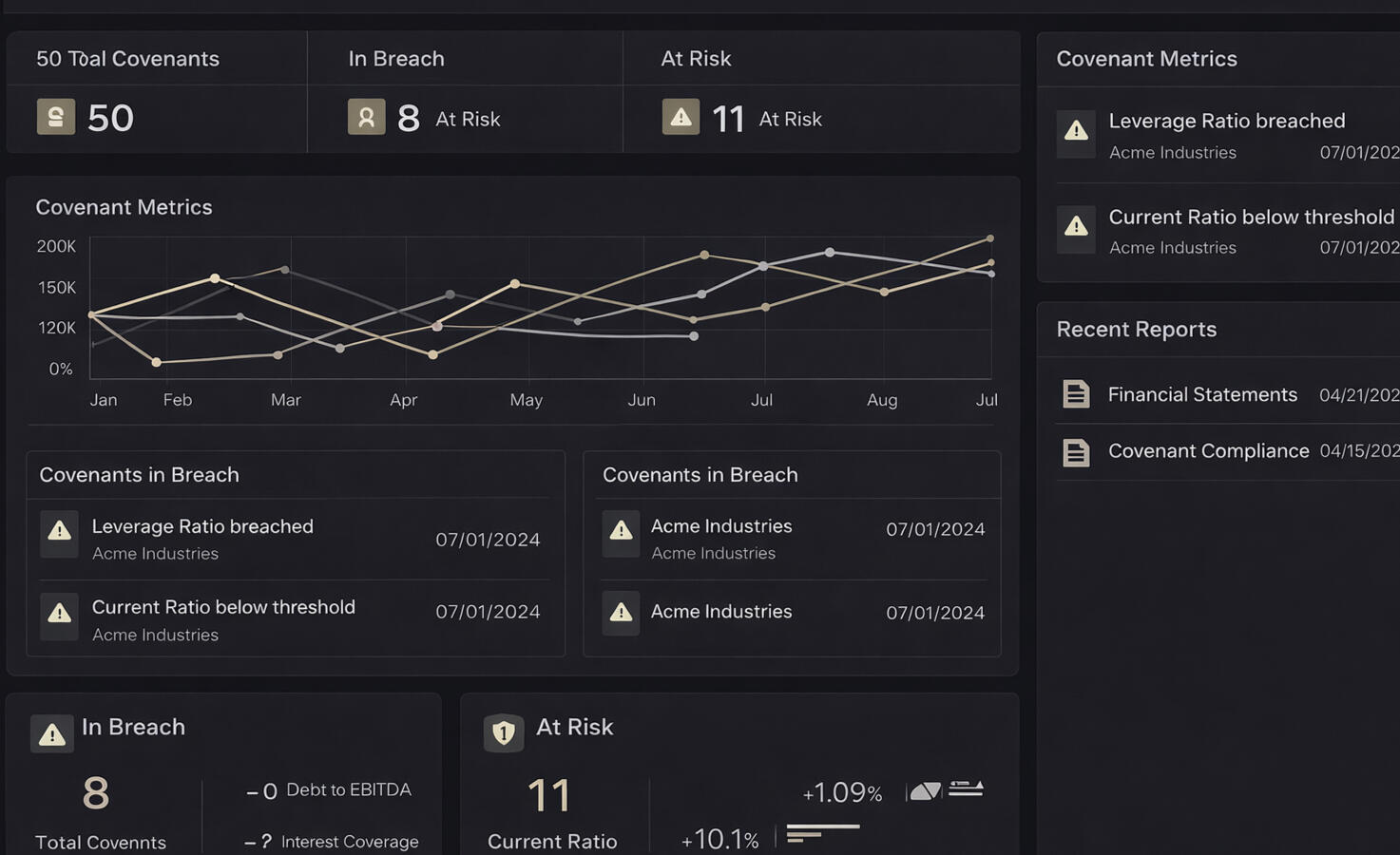The height and width of the screenshot is (855, 1400).
Task: Open the Leverage Ratio breached row dated 07/01/2024
Action: [295, 539]
